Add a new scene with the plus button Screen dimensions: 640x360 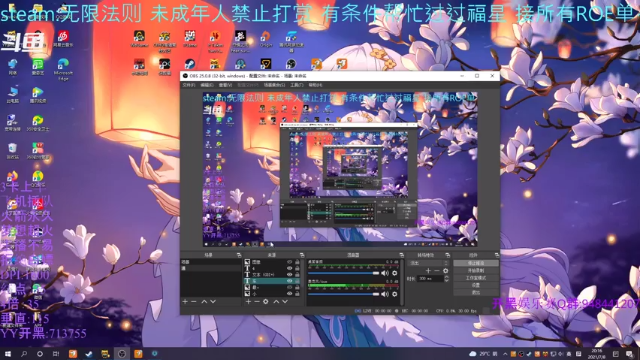point(185,302)
